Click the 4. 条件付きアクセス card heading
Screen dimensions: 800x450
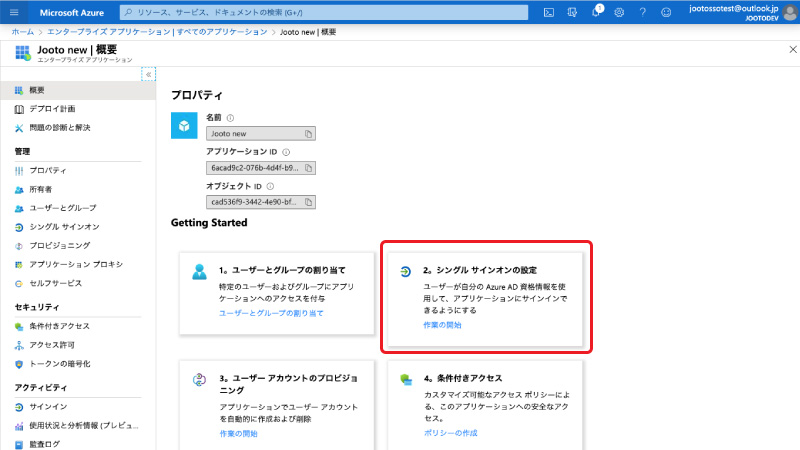coord(463,378)
